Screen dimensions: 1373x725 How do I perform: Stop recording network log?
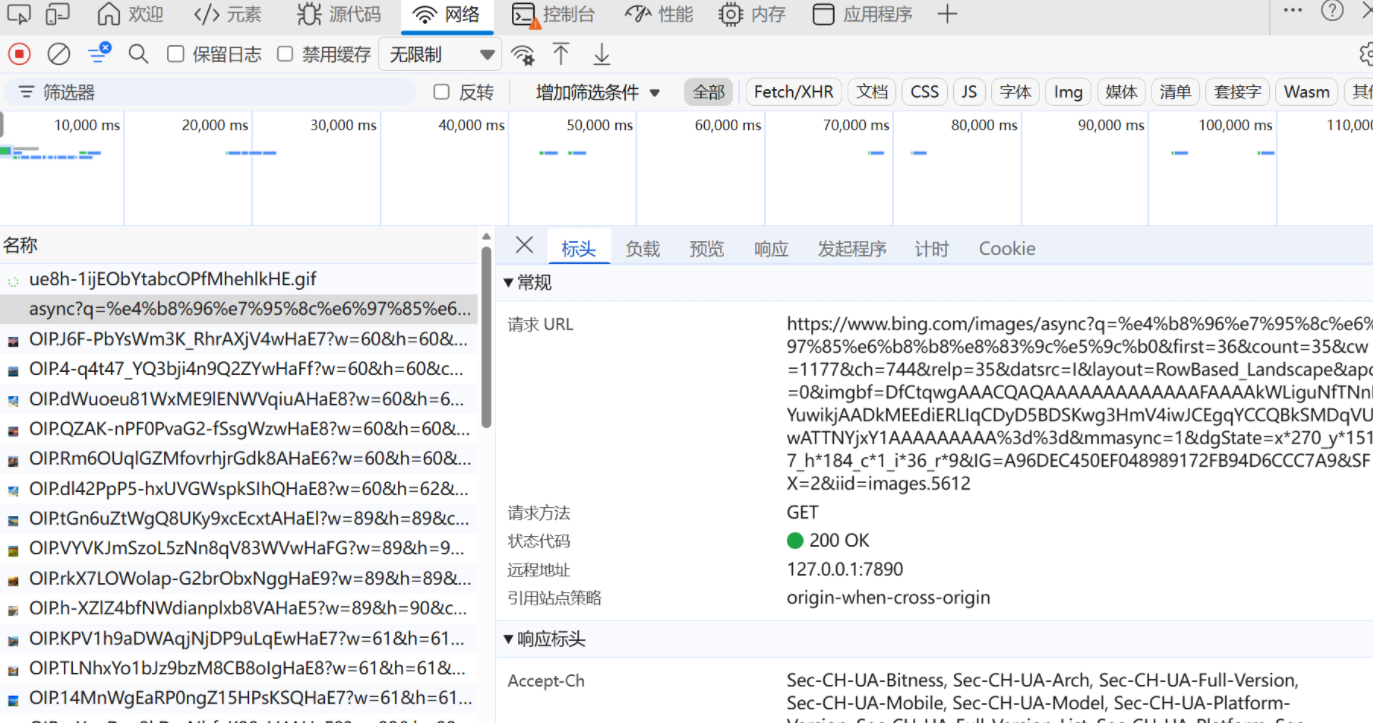point(20,54)
